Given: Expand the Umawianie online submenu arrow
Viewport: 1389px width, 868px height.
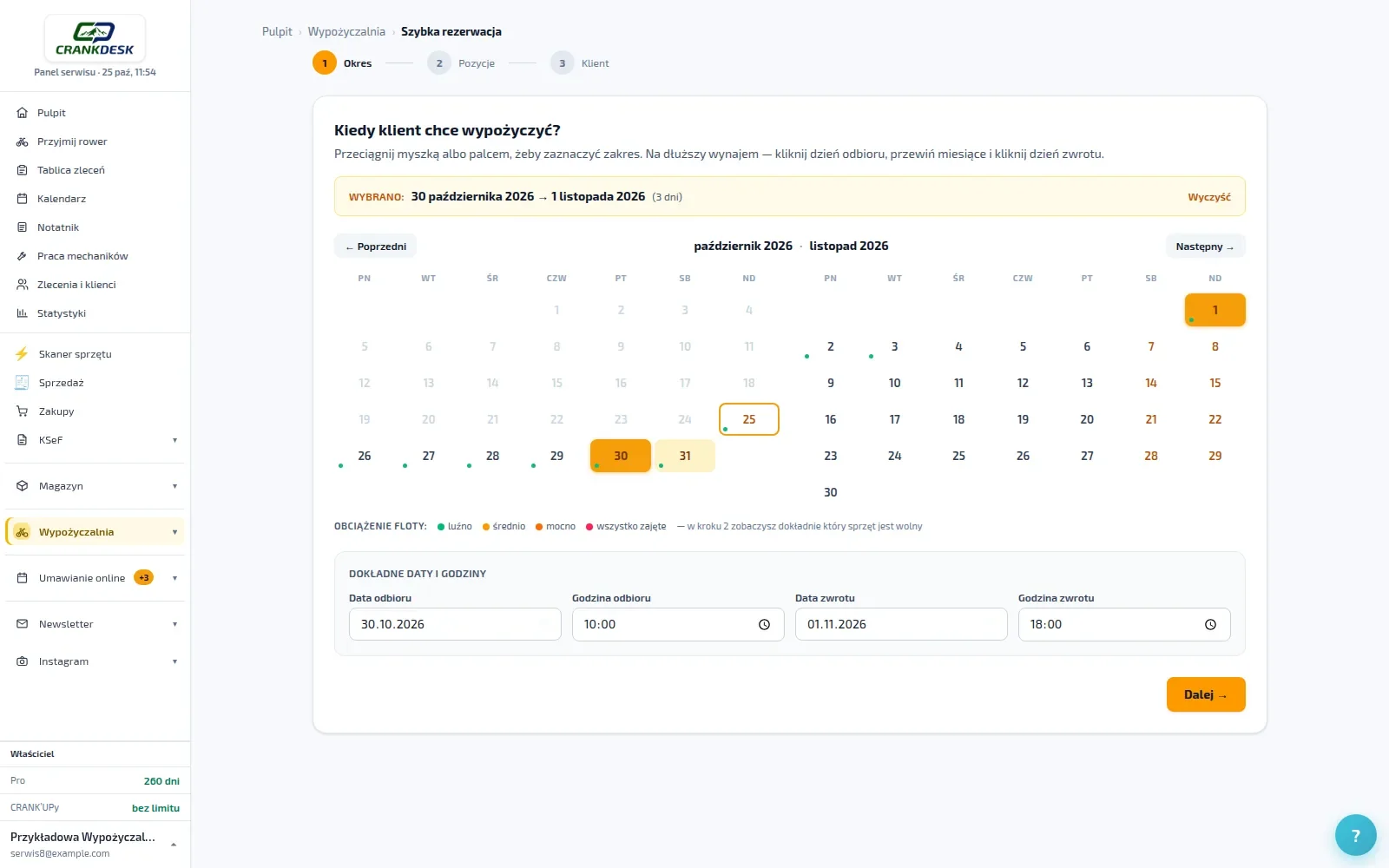Looking at the screenshot, I should pos(174,578).
